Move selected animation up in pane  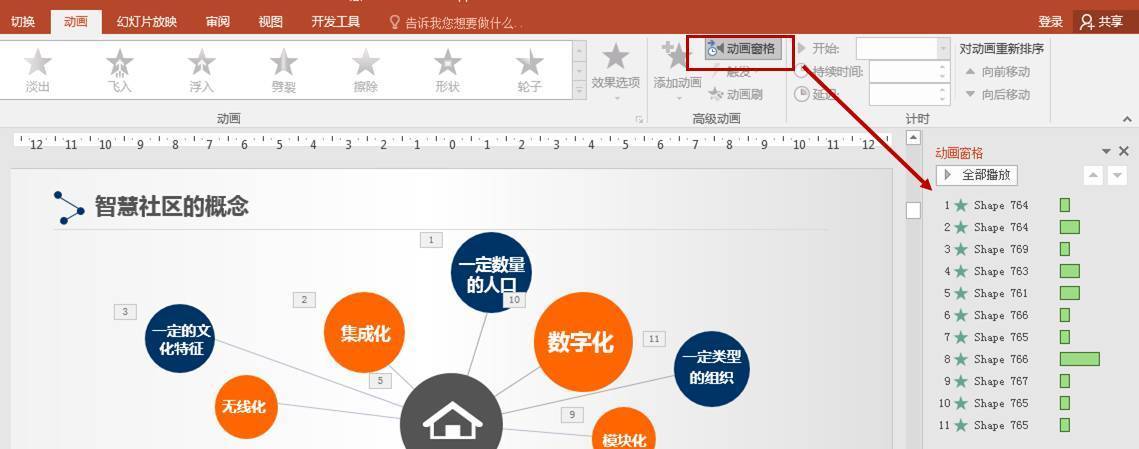click(1093, 175)
